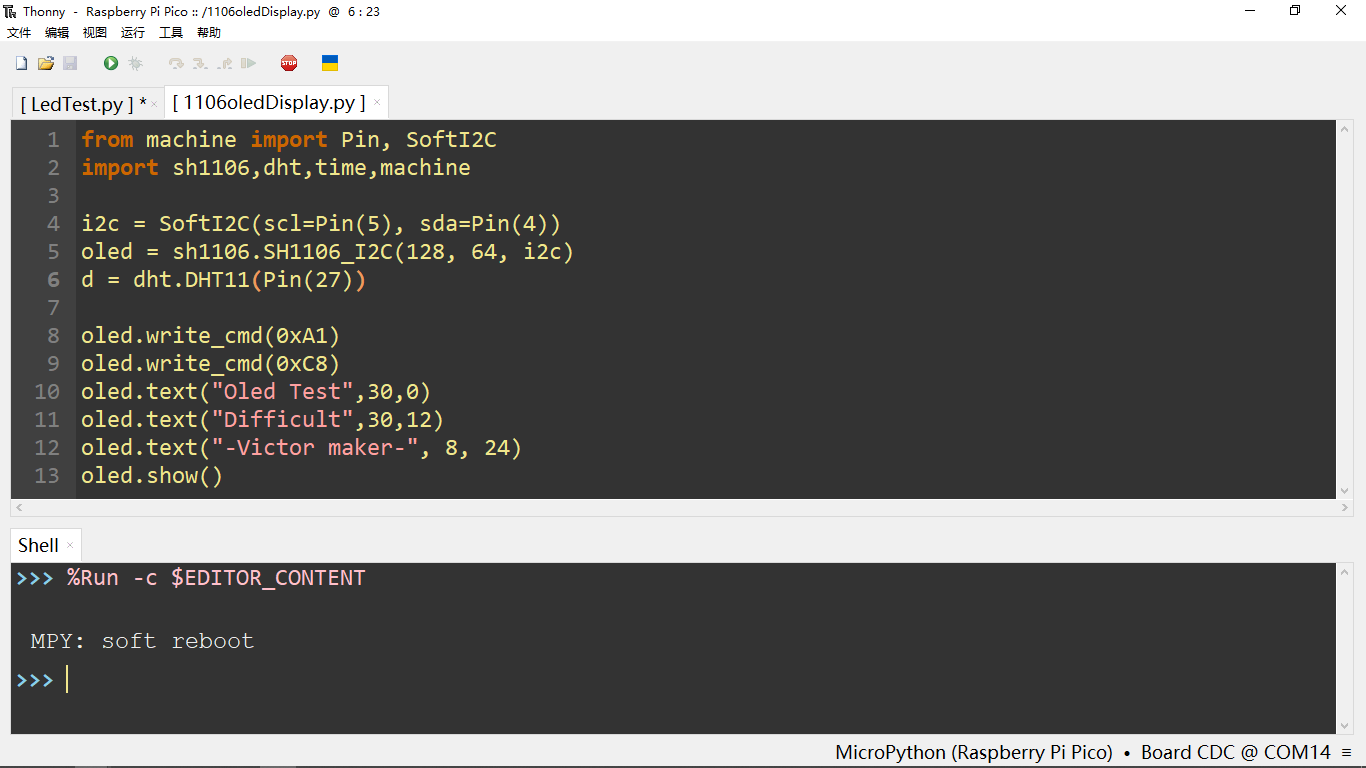Click editor horizontal scrollbar left arrow
Screen dimensions: 1366x768
tap(18, 508)
